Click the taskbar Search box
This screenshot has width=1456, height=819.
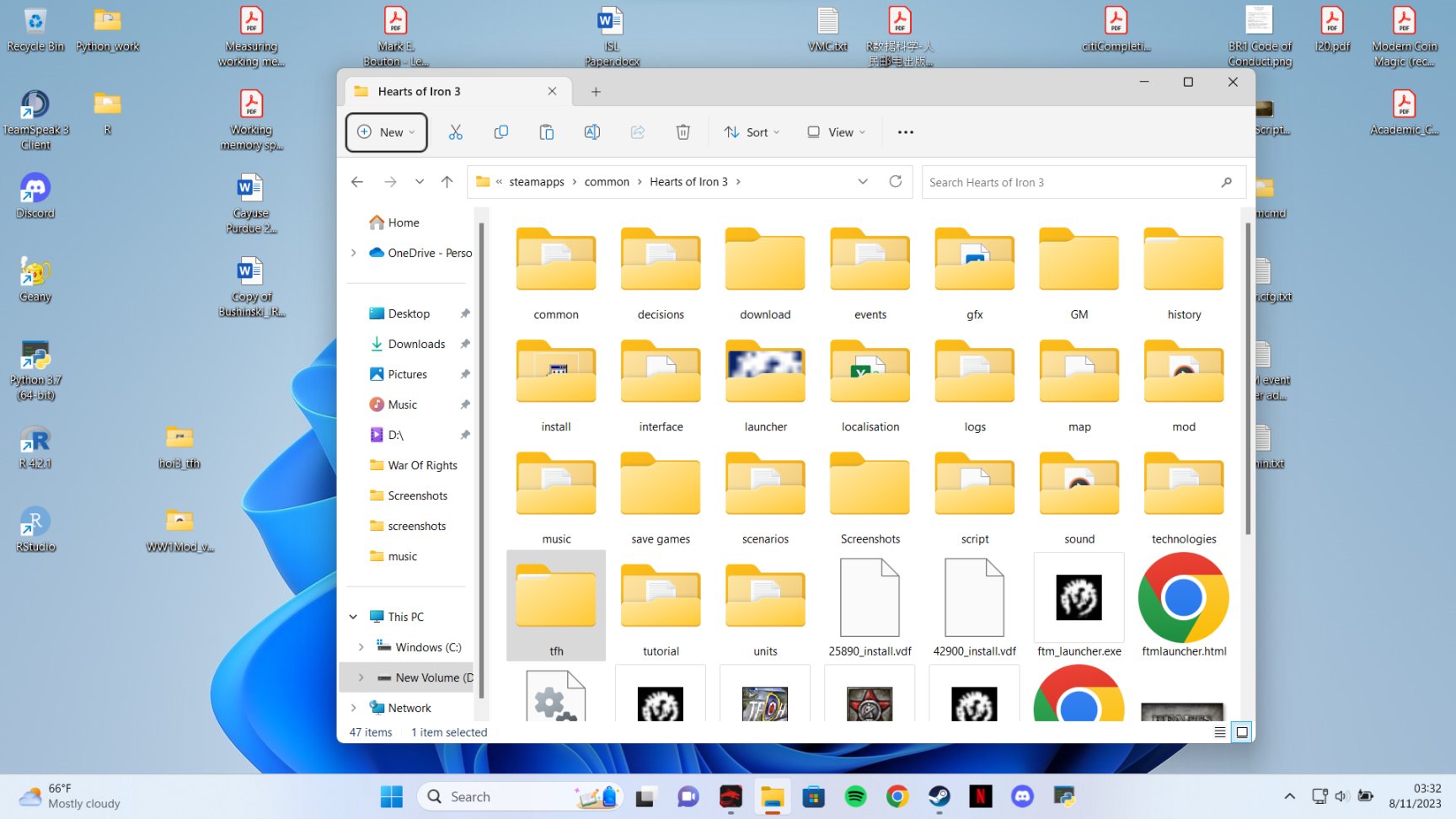pos(520,796)
